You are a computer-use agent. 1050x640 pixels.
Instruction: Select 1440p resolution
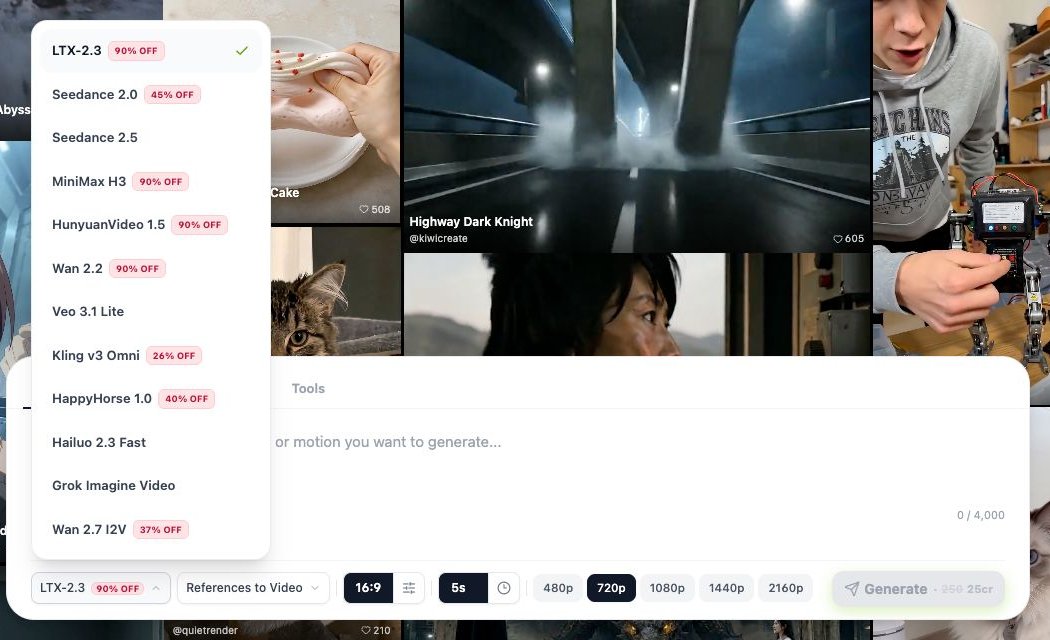coord(727,588)
